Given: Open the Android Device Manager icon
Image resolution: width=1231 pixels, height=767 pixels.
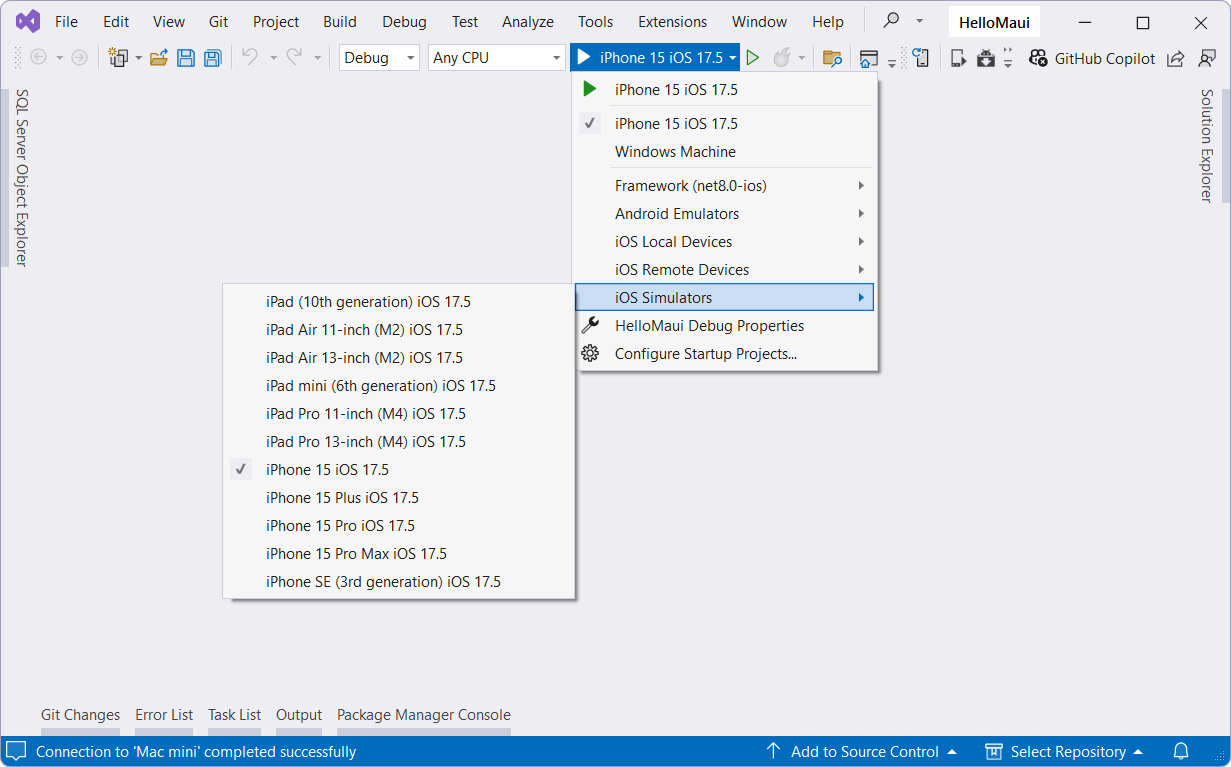Looking at the screenshot, I should 986,58.
